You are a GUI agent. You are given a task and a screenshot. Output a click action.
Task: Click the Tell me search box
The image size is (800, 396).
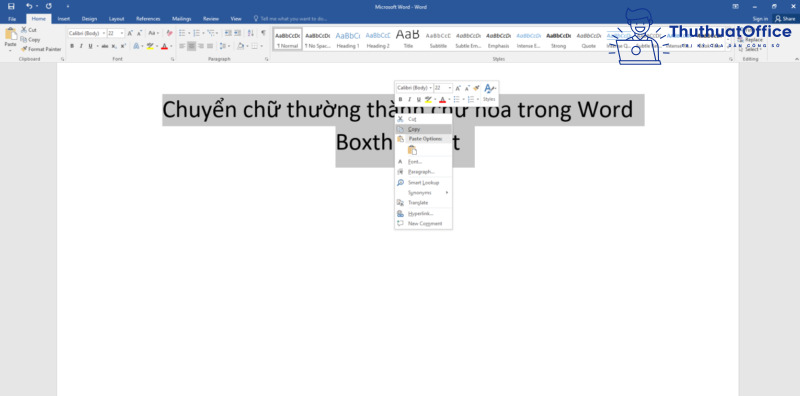click(291, 19)
